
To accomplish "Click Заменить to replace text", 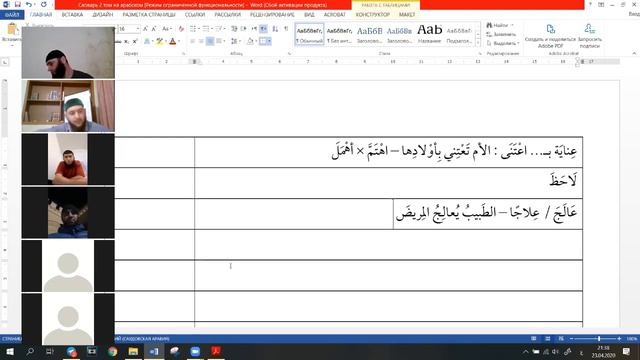I will [501, 34].
